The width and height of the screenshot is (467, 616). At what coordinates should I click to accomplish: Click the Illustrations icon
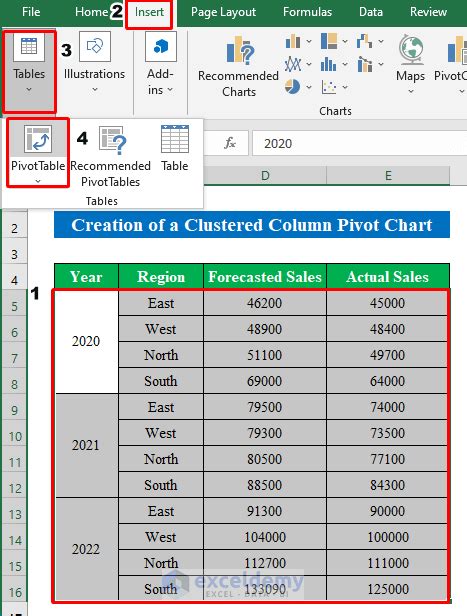coord(95,47)
